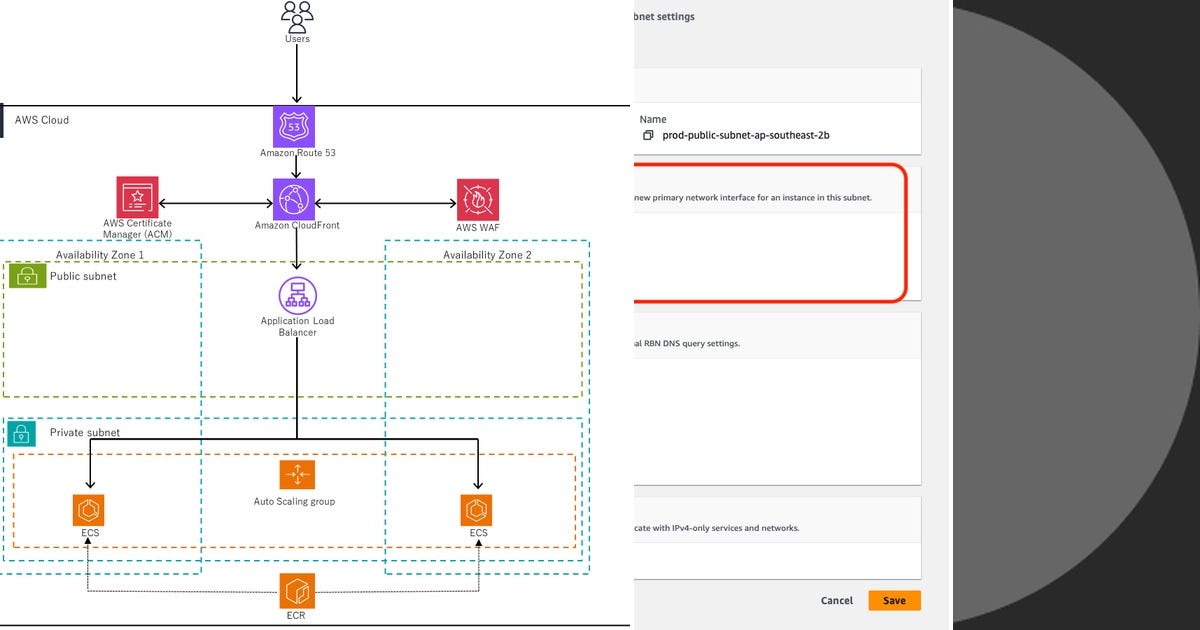Save the subnet settings changes
This screenshot has height=630, width=1200.
(x=894, y=600)
